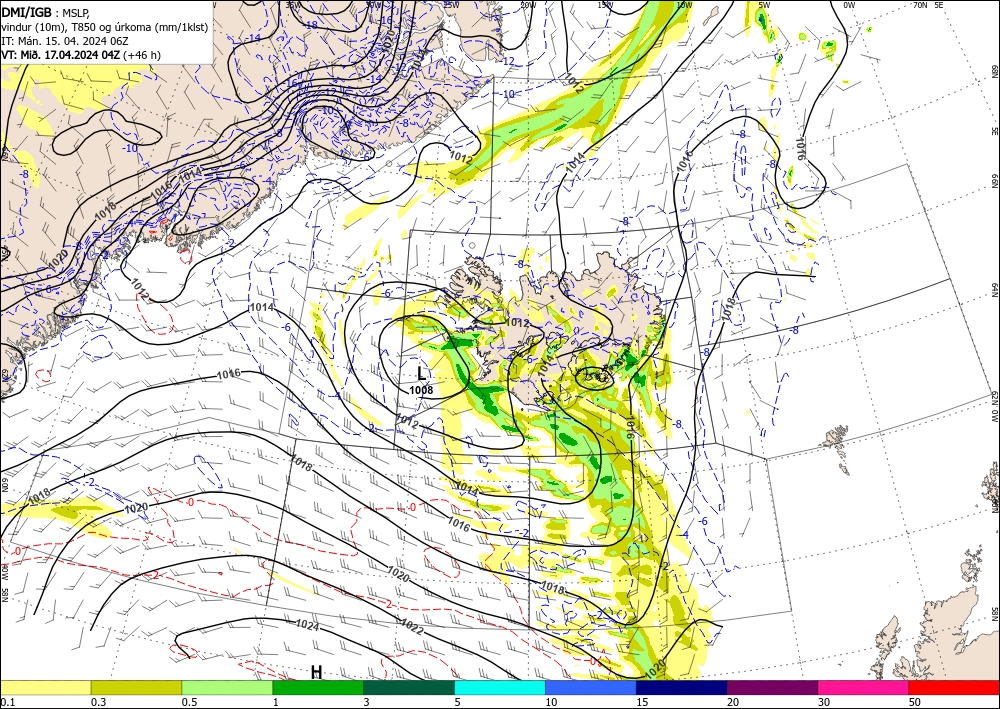This screenshot has width=1000, height=709.
Task: Click the '15W' longitude label
Action: click(x=605, y=5)
